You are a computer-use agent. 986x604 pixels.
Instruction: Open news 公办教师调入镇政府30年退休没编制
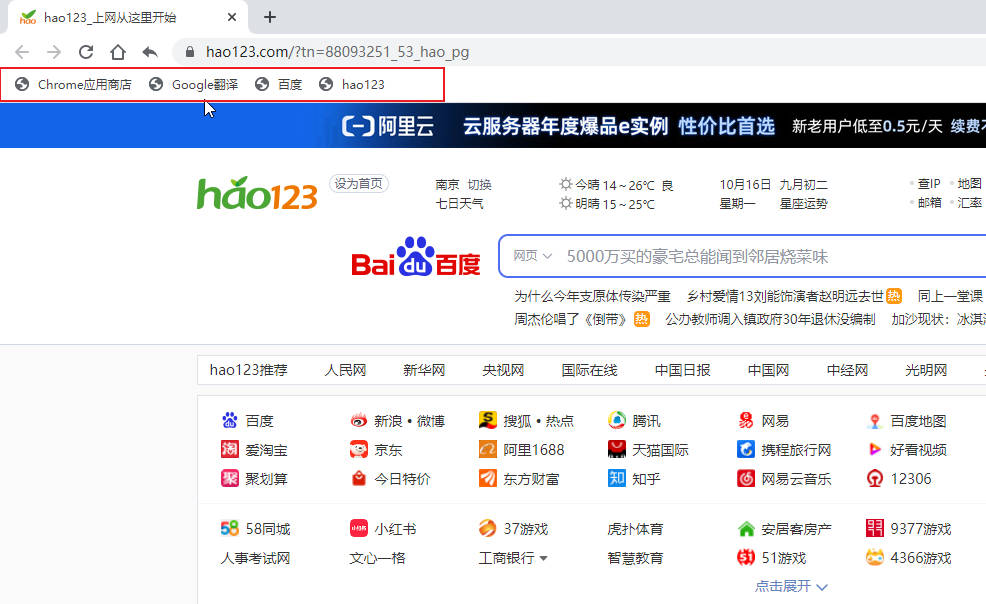coord(770,319)
